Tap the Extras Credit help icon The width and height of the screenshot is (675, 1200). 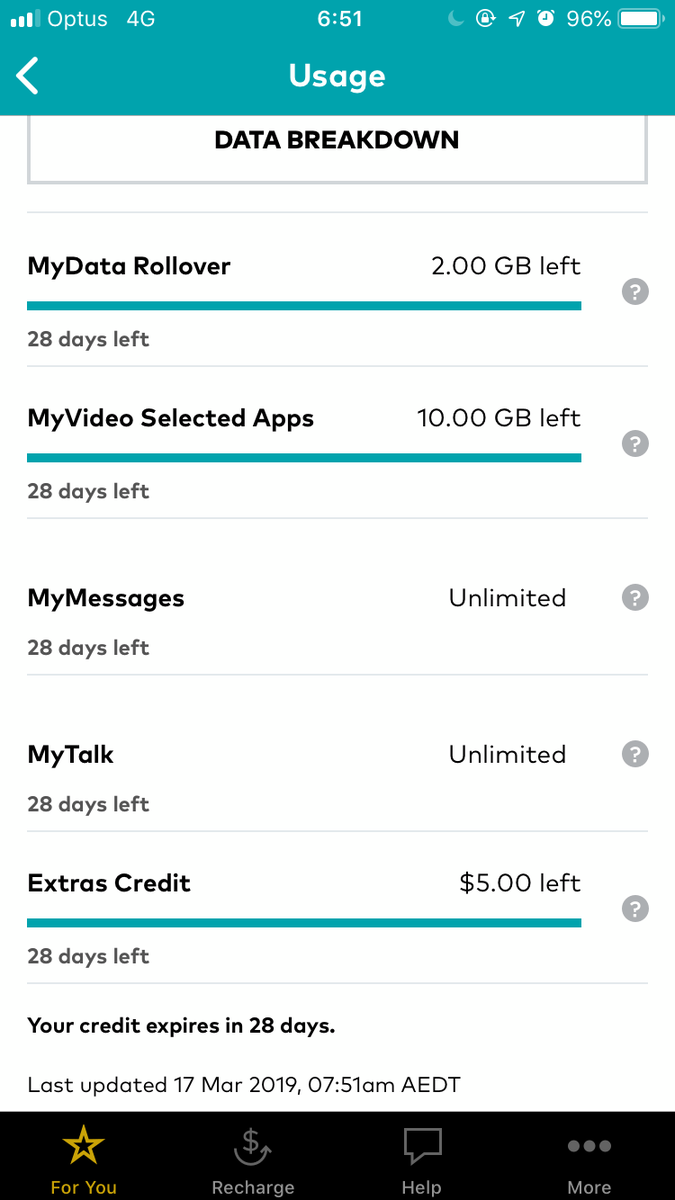(635, 909)
